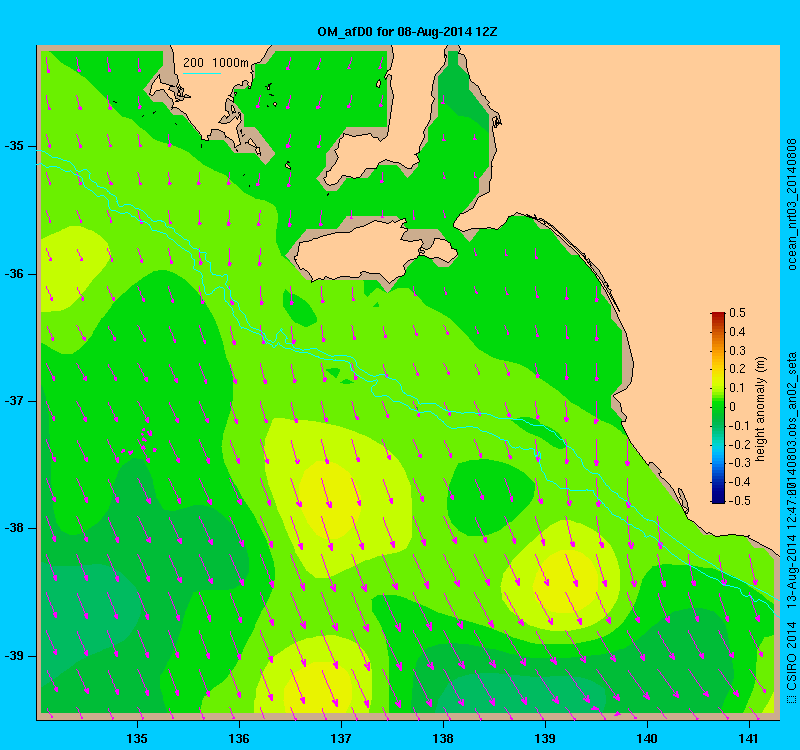Screen dimensions: 800x750
Task: Click the longitude label 141
Action: 749,738
